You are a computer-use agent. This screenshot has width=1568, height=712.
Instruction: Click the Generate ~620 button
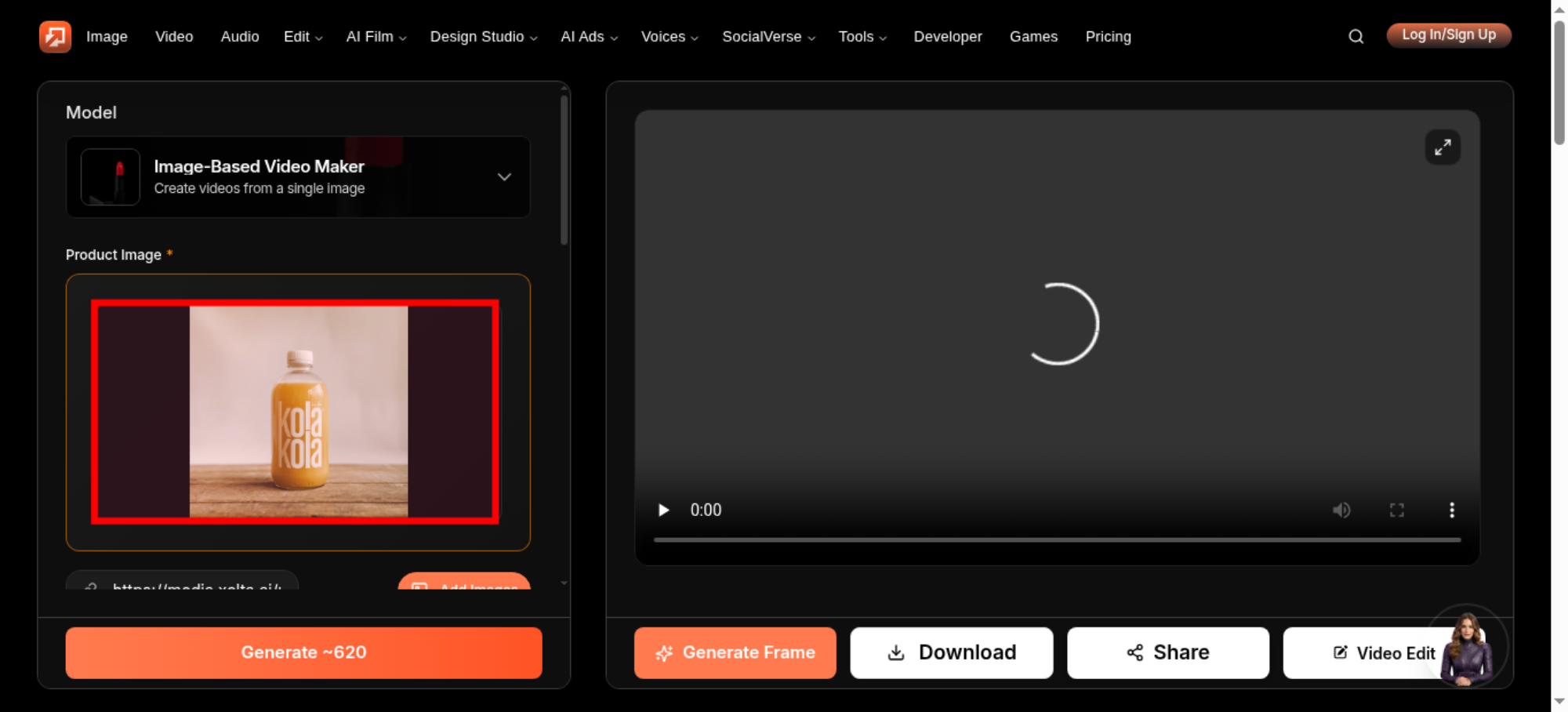pos(304,652)
